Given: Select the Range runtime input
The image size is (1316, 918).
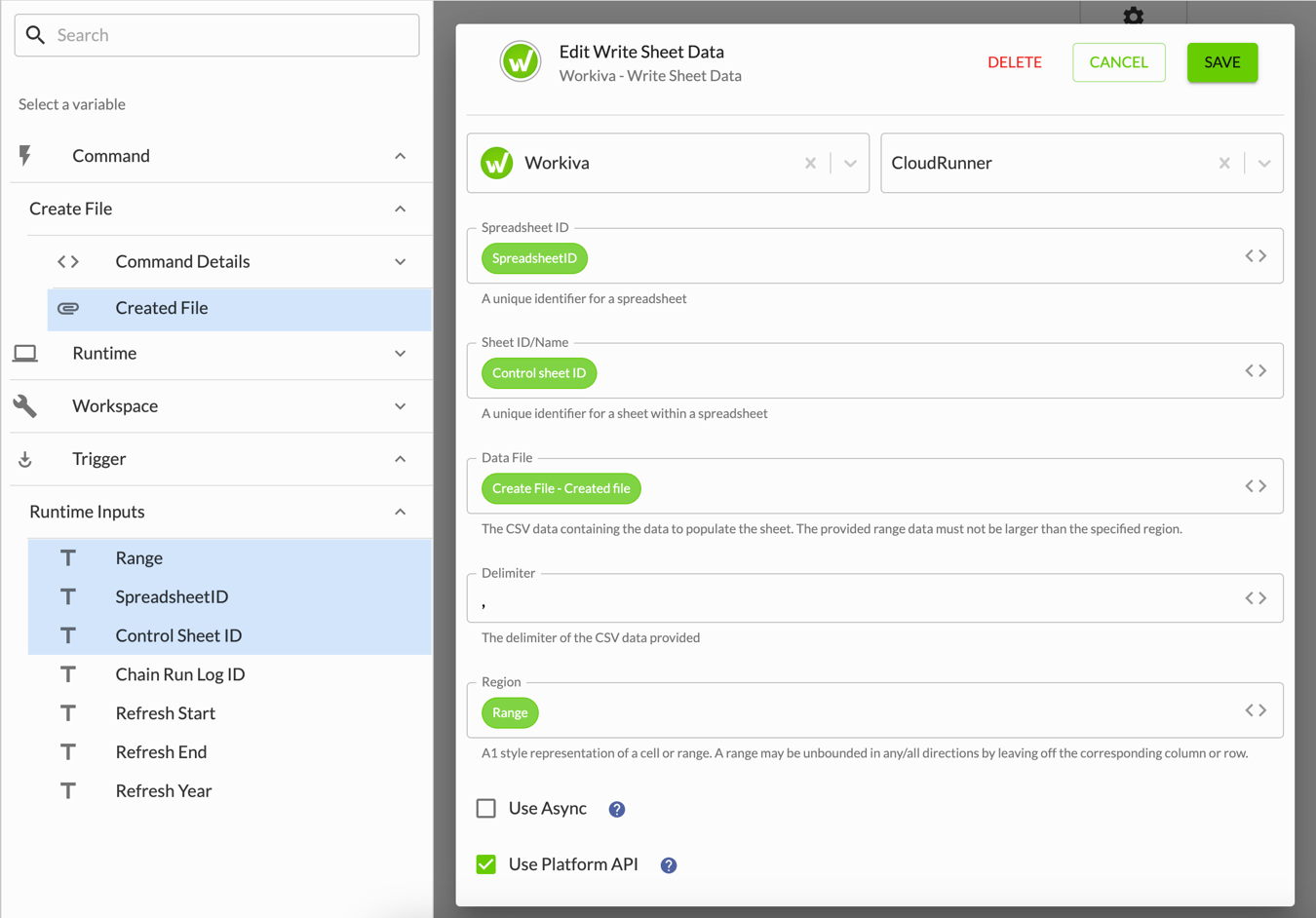Looking at the screenshot, I should click(x=230, y=557).
